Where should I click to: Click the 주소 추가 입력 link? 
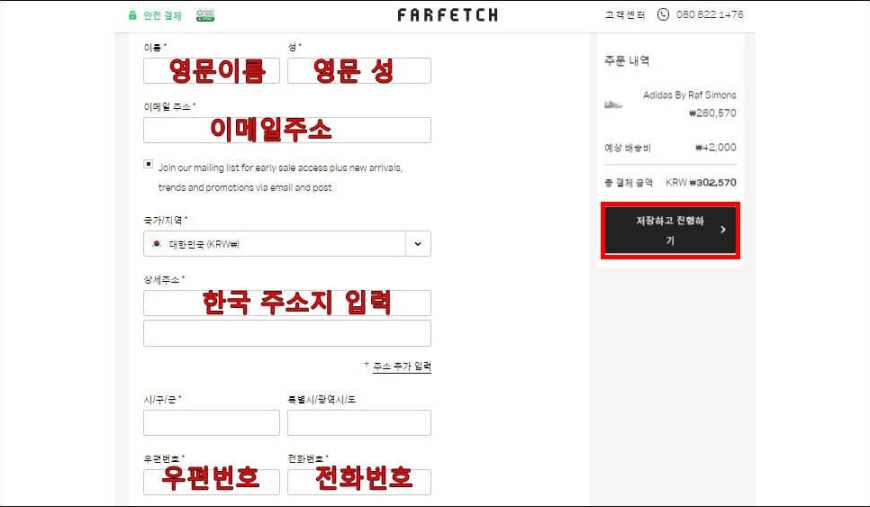click(x=402, y=366)
